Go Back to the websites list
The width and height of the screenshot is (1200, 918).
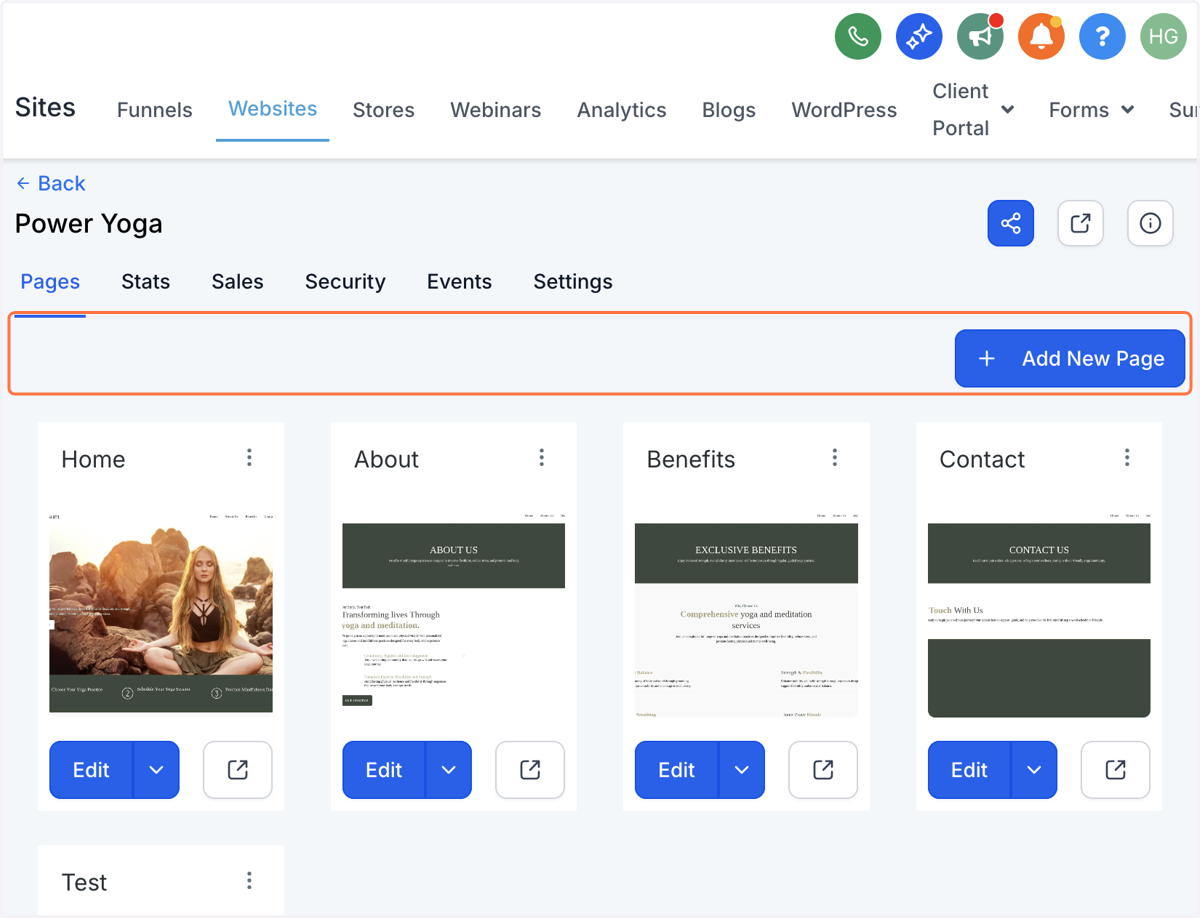pos(51,183)
